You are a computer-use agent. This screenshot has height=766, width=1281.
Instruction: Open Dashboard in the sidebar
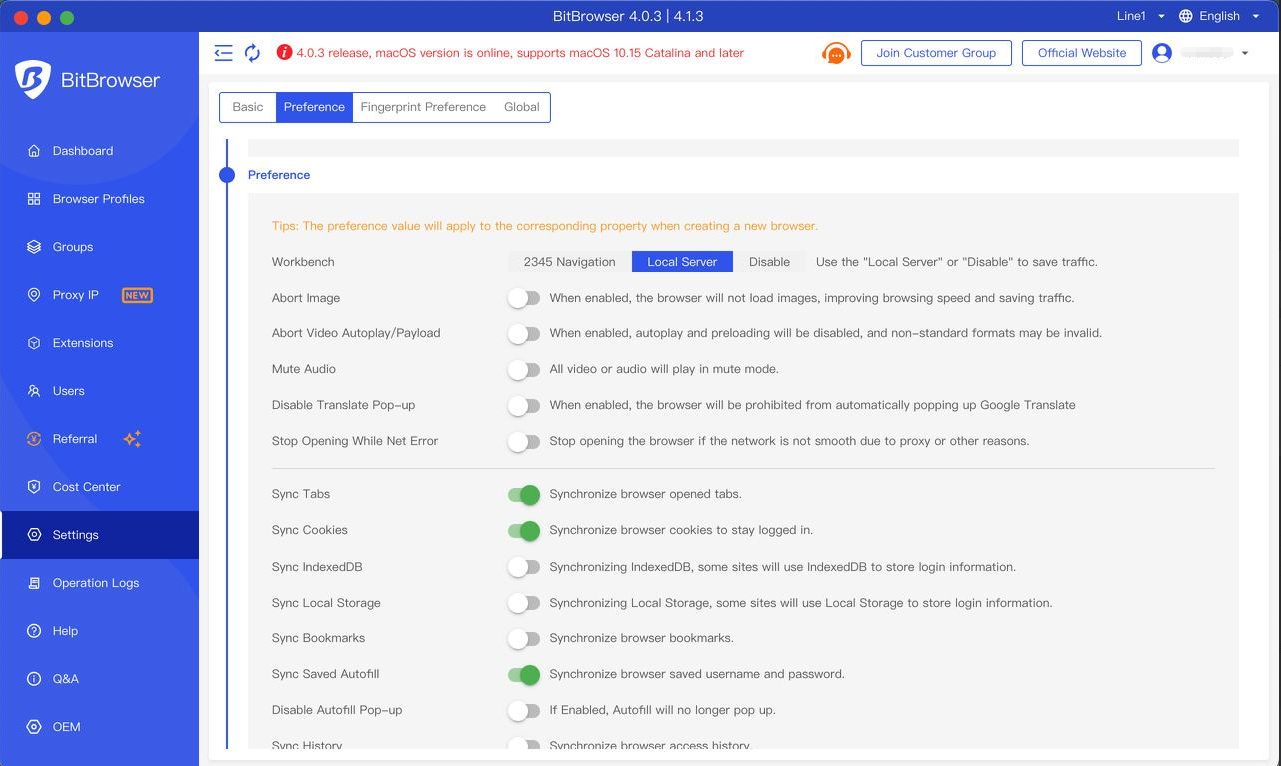point(100,151)
